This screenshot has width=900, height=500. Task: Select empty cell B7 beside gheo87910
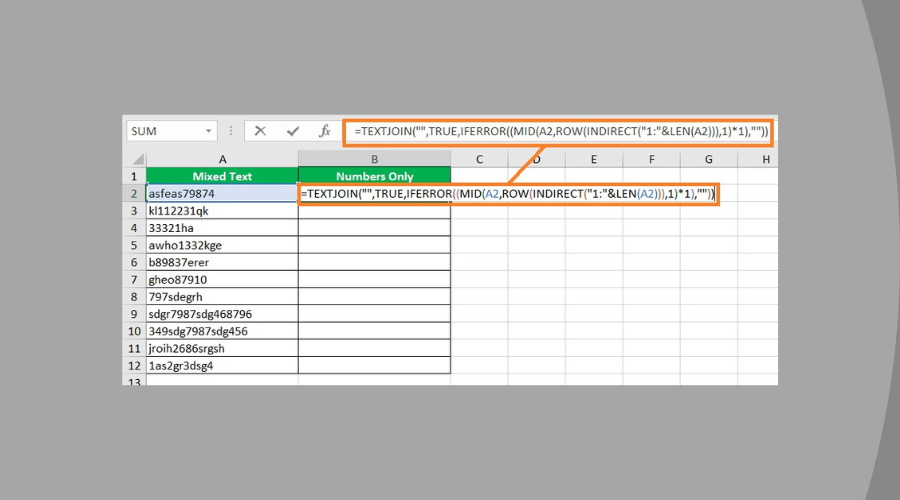374,280
